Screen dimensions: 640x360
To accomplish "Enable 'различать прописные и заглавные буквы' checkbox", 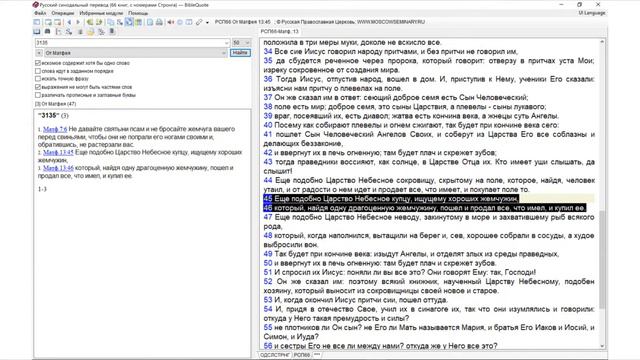I will pos(38,95).
